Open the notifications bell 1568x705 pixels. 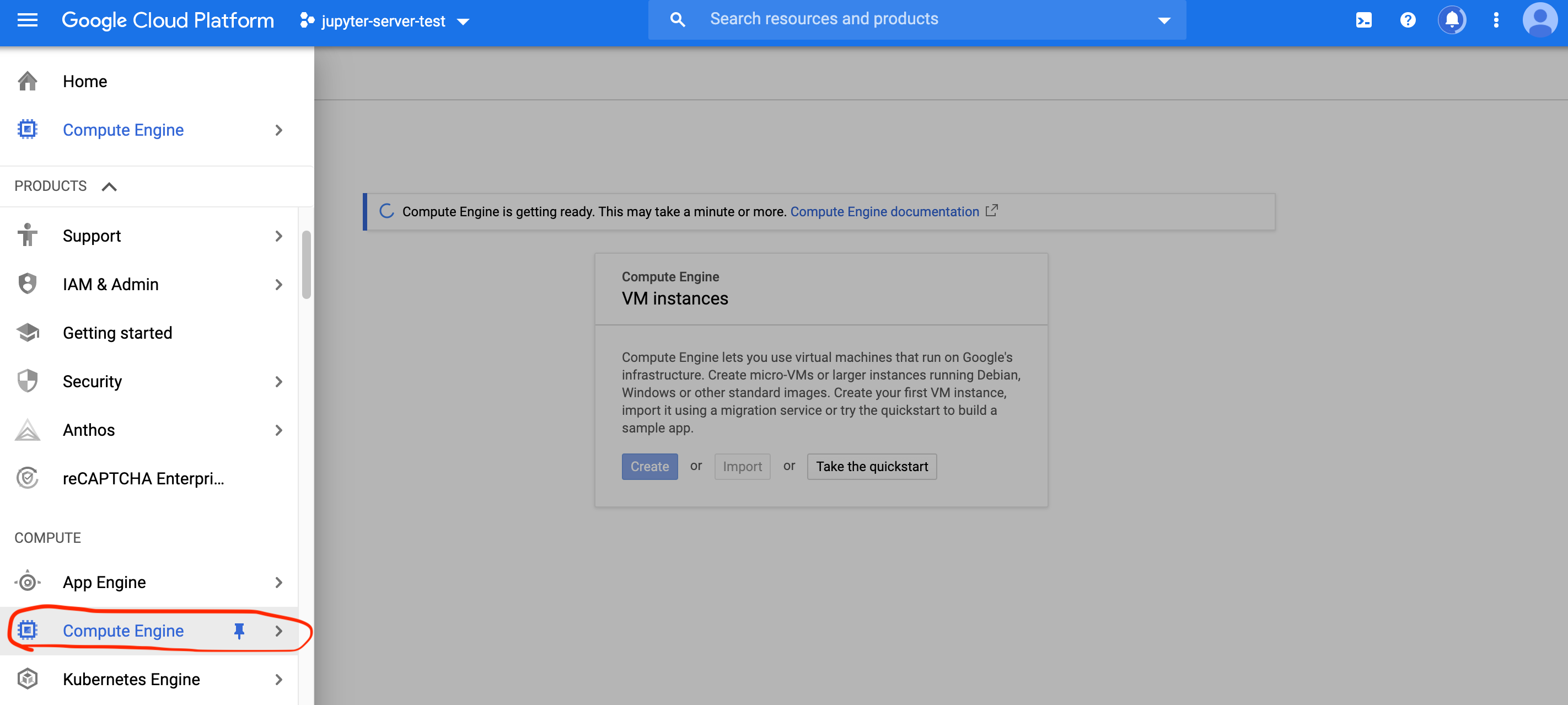(x=1452, y=21)
